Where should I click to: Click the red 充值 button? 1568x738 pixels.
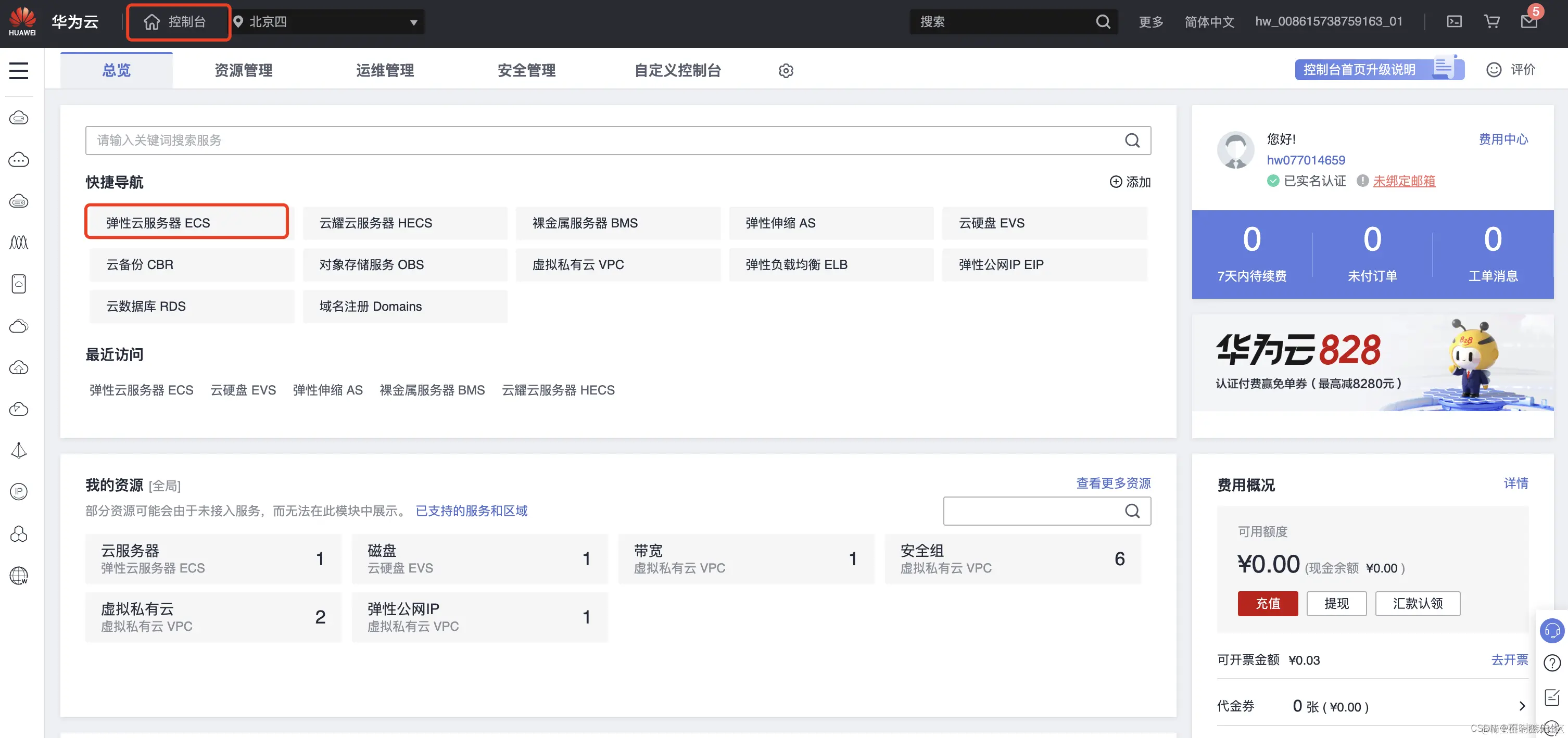click(x=1267, y=603)
